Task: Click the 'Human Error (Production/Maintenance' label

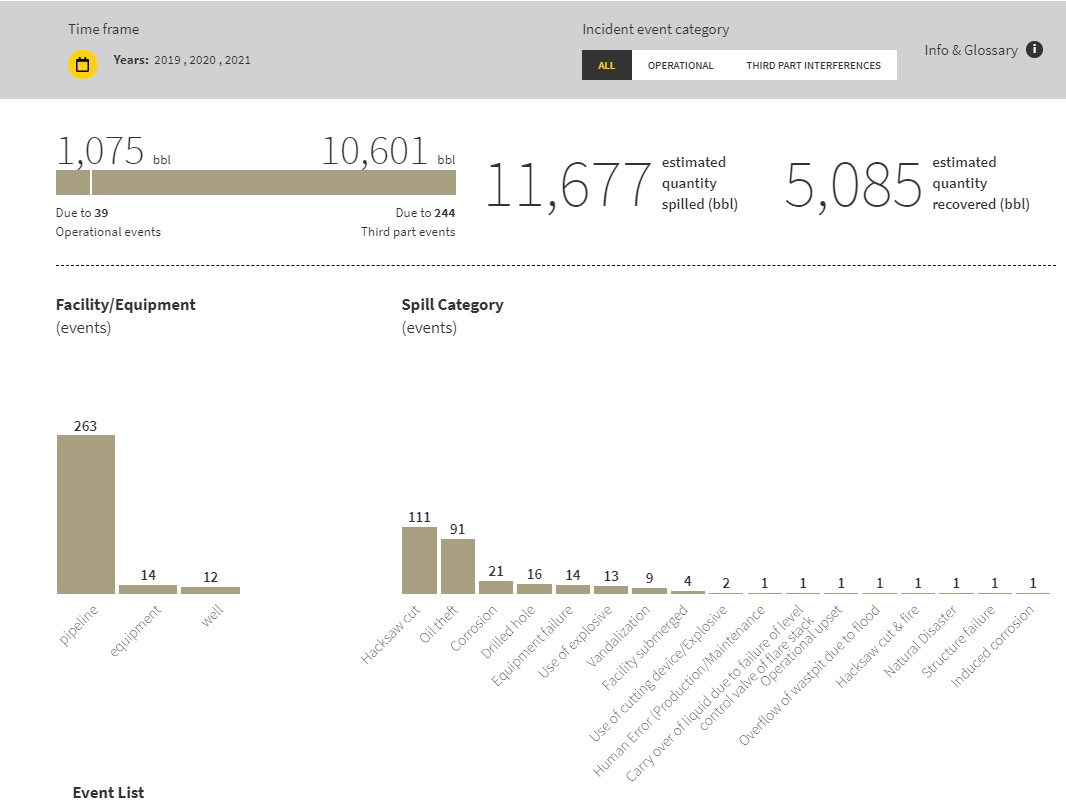Action: click(678, 690)
